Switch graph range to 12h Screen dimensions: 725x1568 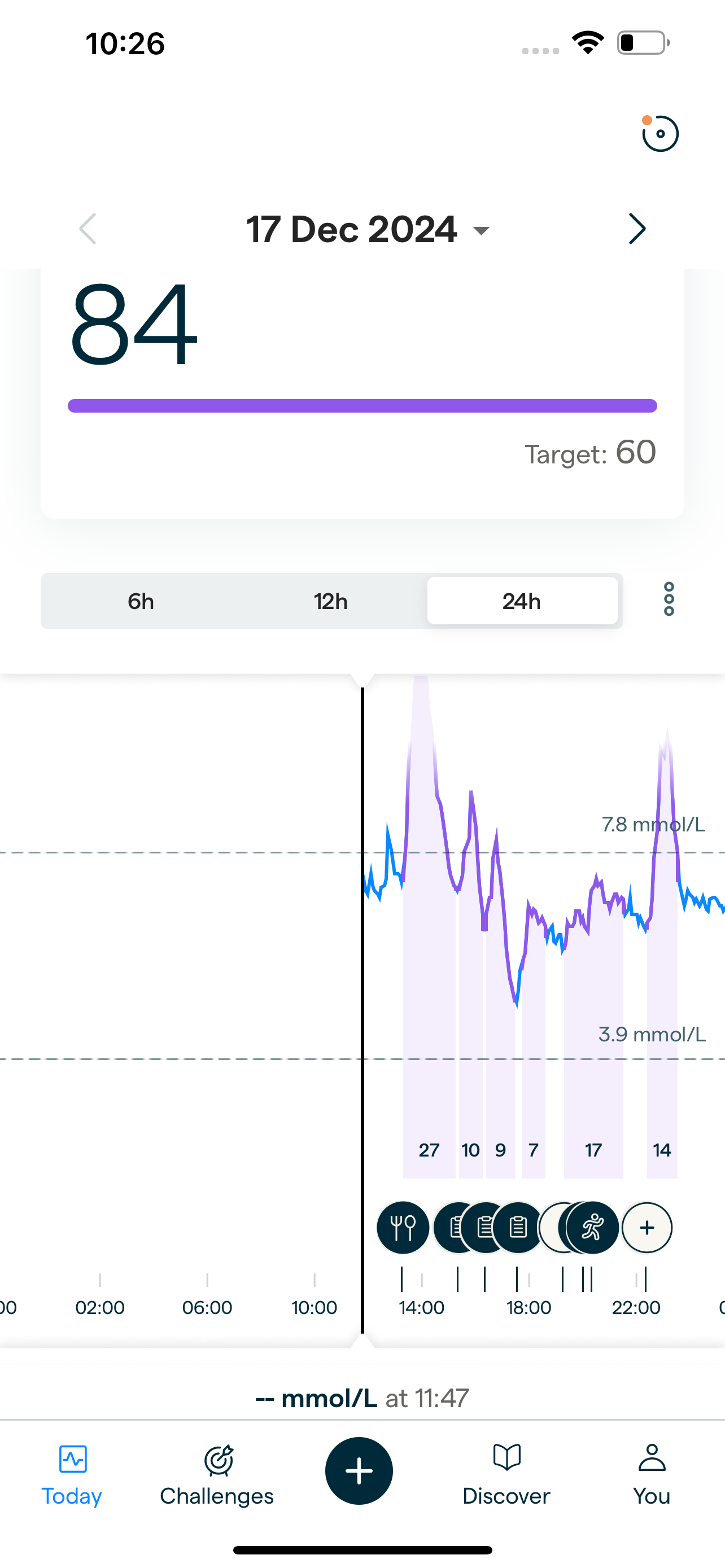330,601
